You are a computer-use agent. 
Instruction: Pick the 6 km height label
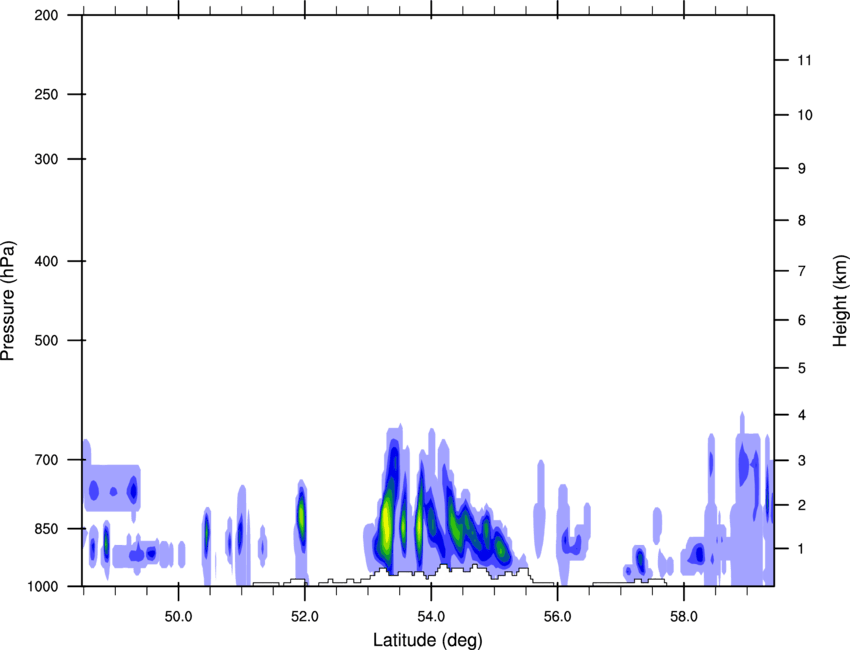coord(802,320)
